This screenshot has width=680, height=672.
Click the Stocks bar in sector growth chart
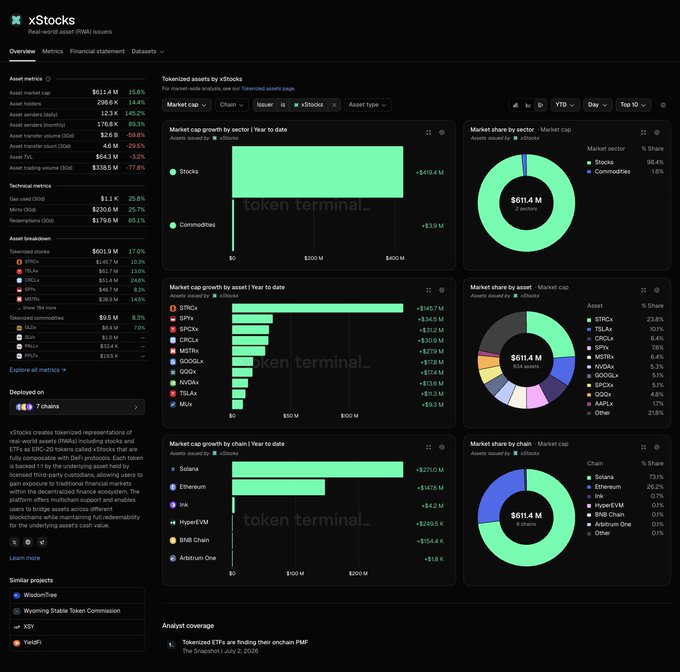(x=317, y=172)
